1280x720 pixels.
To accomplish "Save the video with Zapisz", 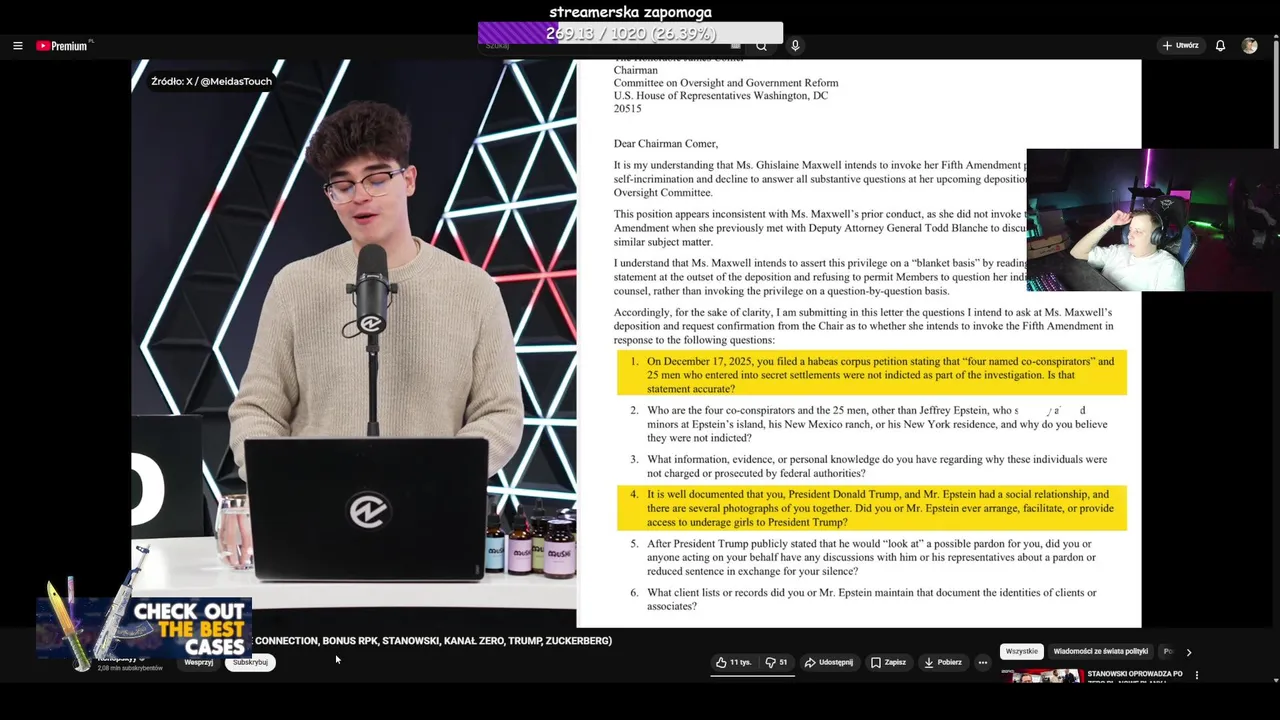I will [x=888, y=662].
